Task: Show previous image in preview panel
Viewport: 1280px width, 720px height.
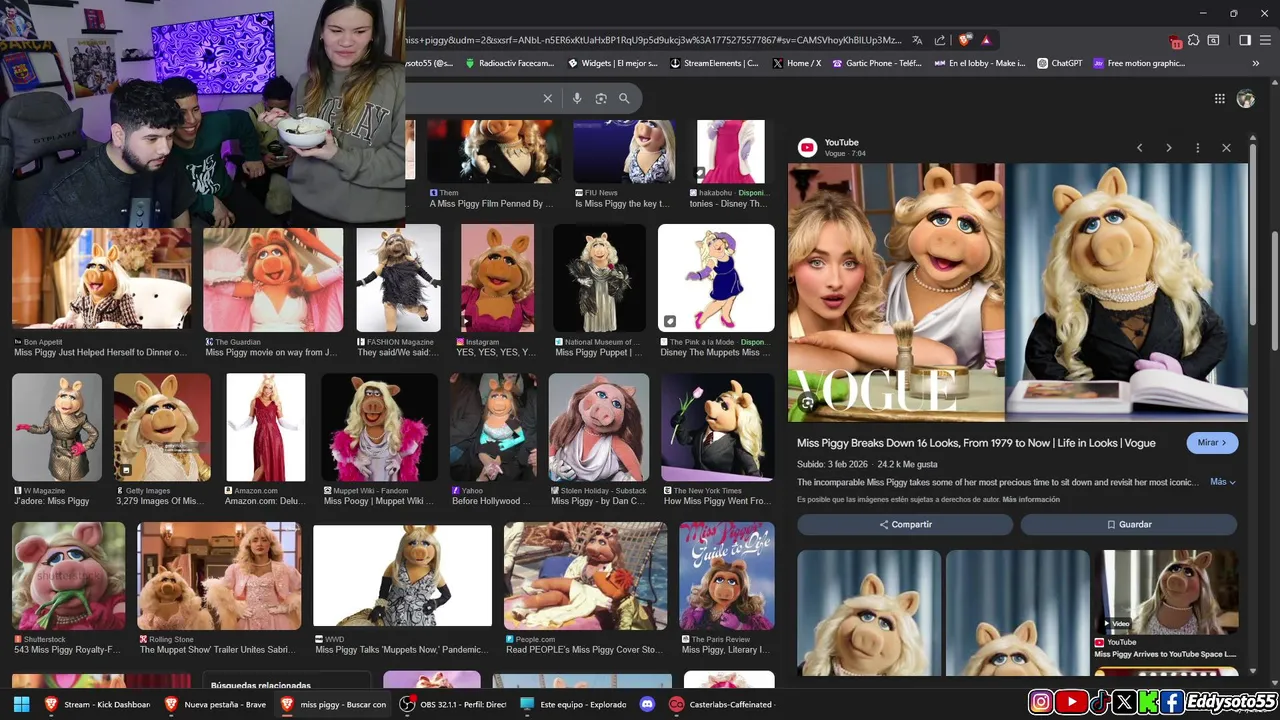Action: click(1139, 148)
